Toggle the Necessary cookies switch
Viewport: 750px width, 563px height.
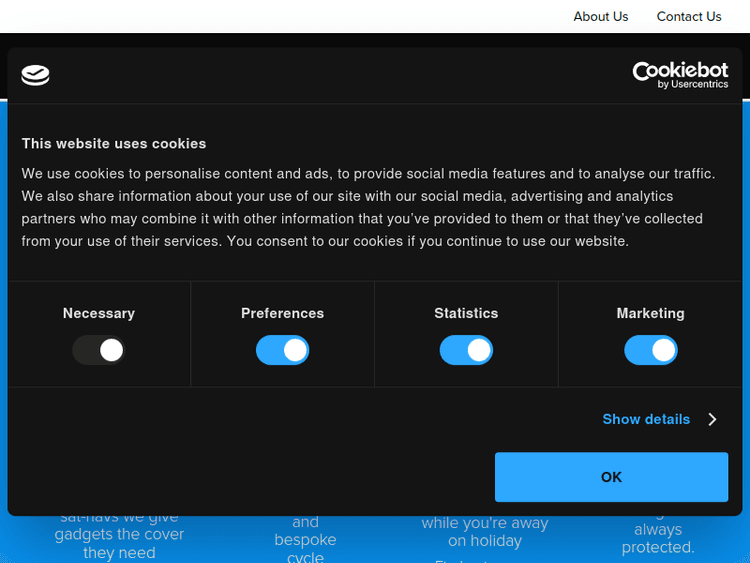[98, 350]
